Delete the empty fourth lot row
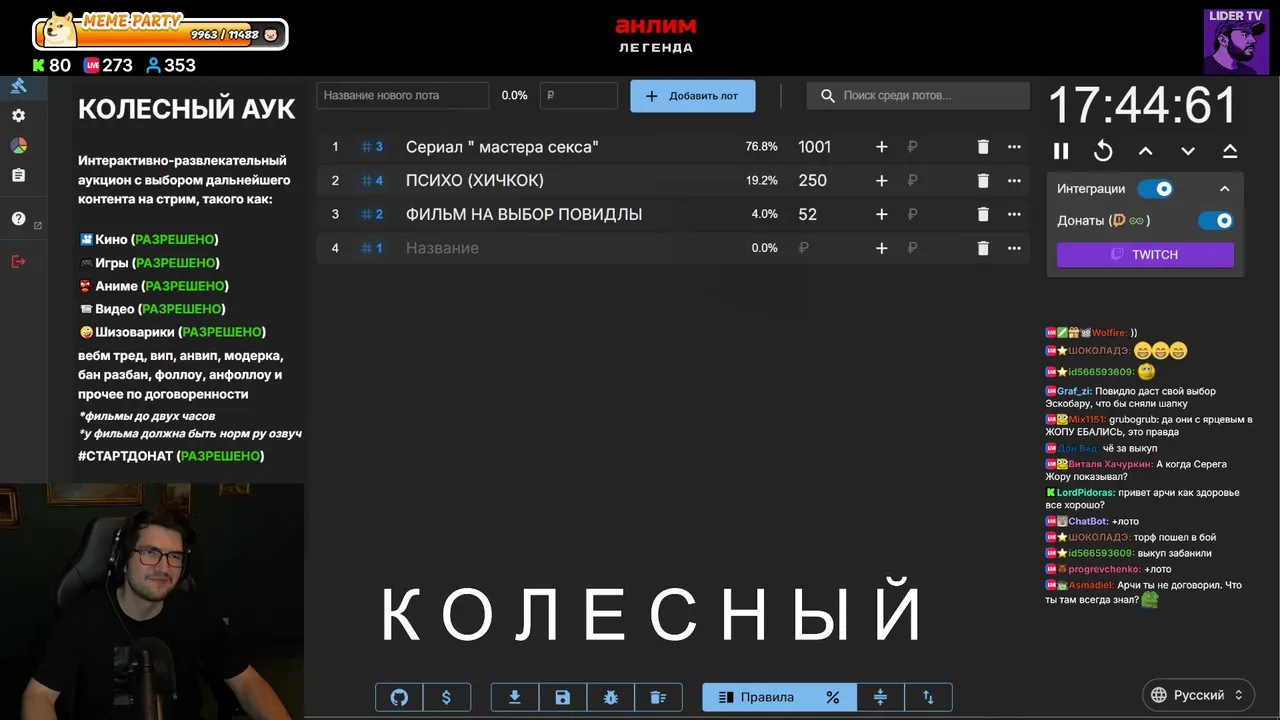Screen dimensions: 1280x720 click(983, 248)
